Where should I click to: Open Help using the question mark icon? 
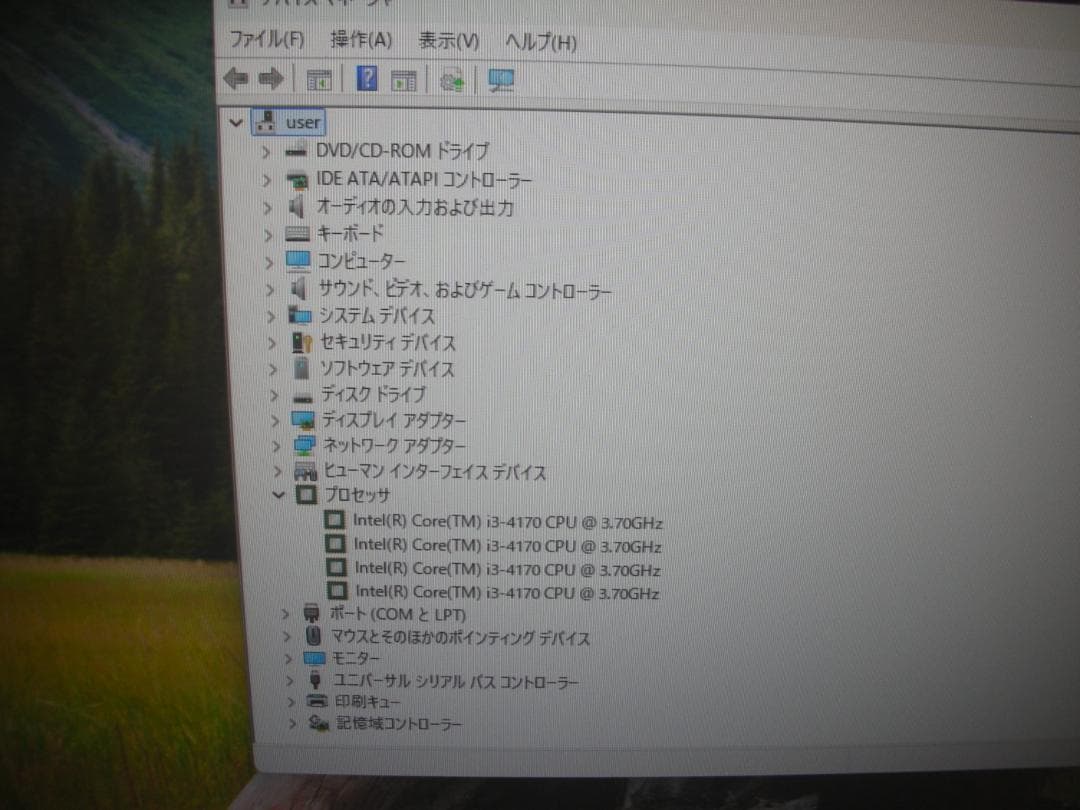(367, 78)
